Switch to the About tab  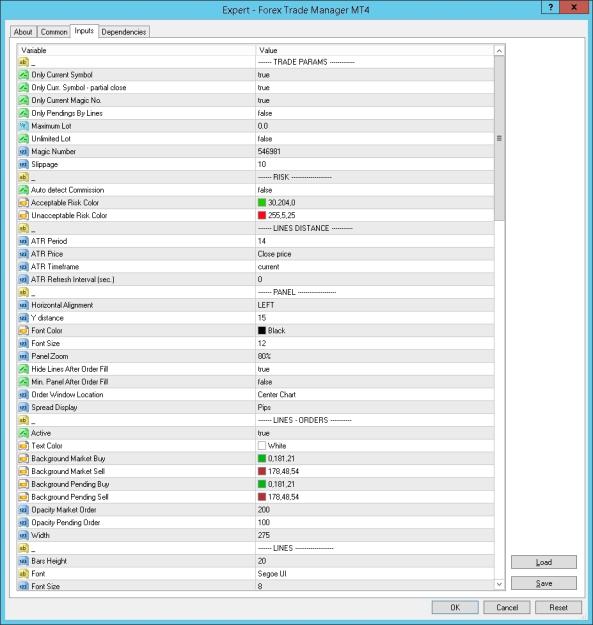coord(23,32)
